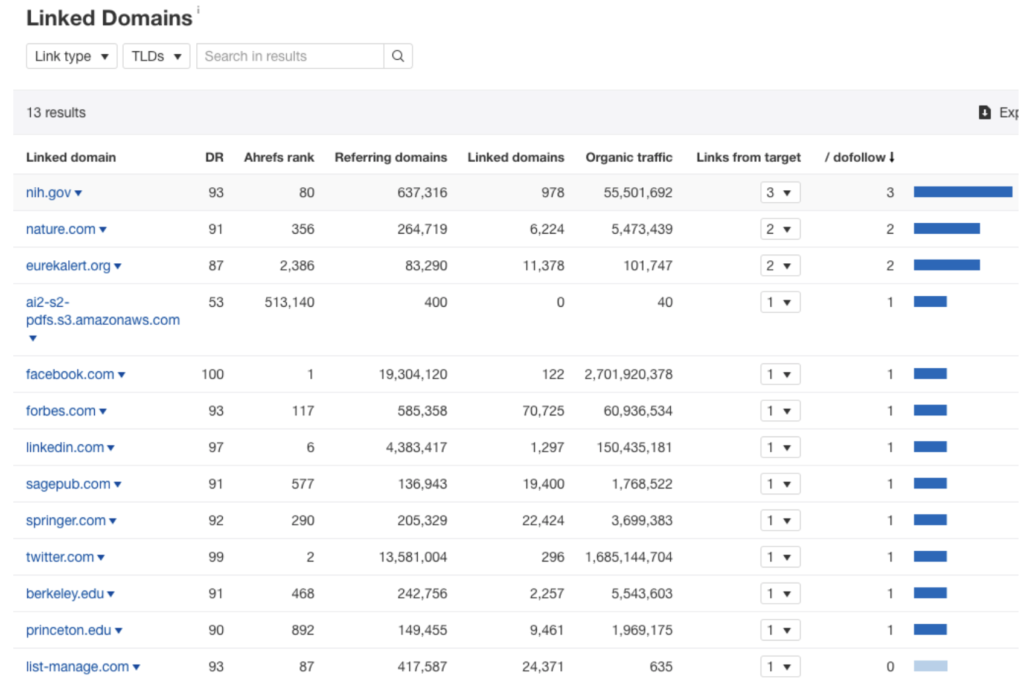
Task: Sort by the DR column header
Action: [x=214, y=157]
